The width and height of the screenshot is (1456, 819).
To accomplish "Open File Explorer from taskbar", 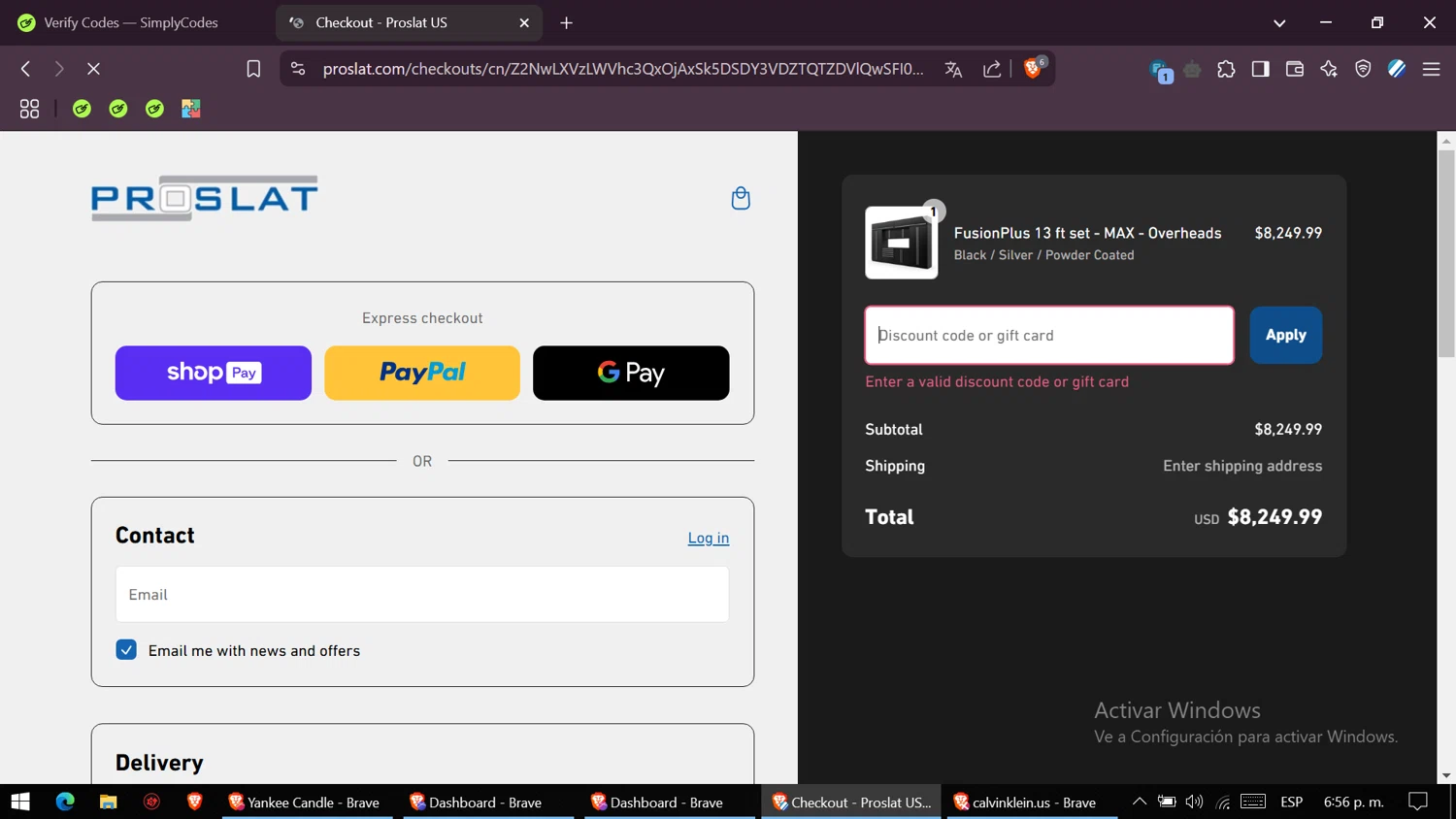I will (108, 802).
